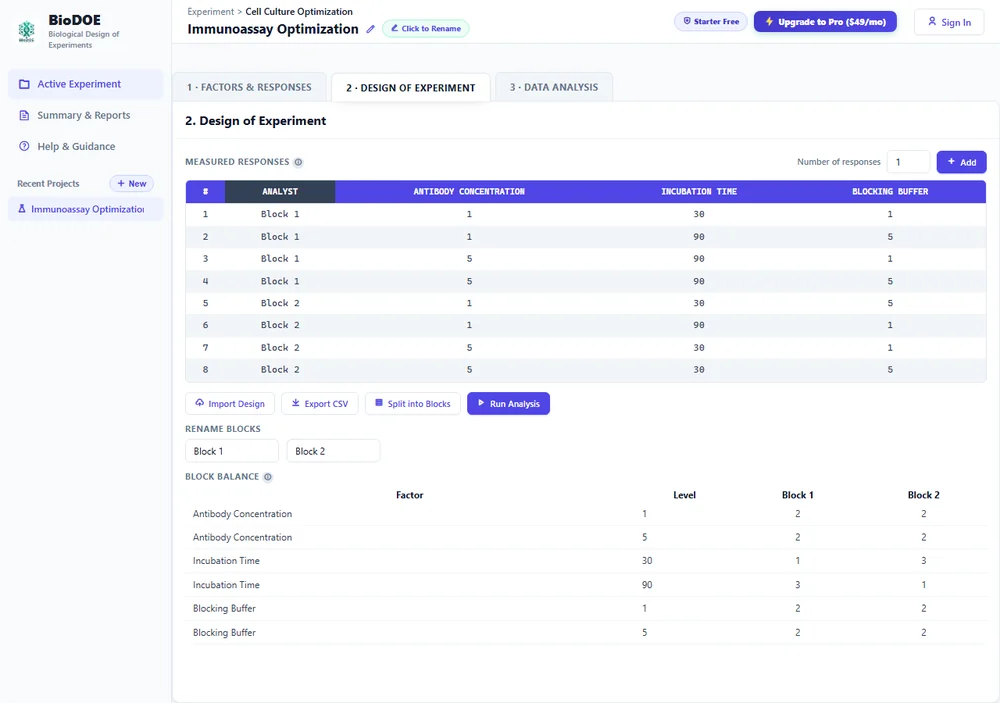Screen dimensions: 1000x703
Task: Click the ANTIBODY CONCENTRATION column header
Action: (x=469, y=191)
